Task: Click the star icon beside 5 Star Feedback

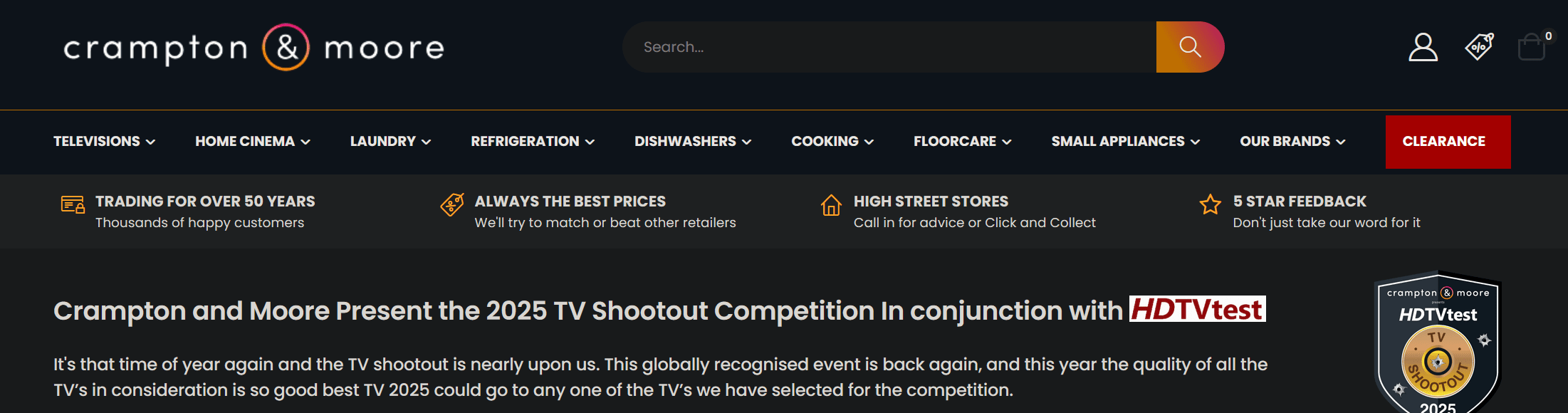Action: (x=1210, y=205)
